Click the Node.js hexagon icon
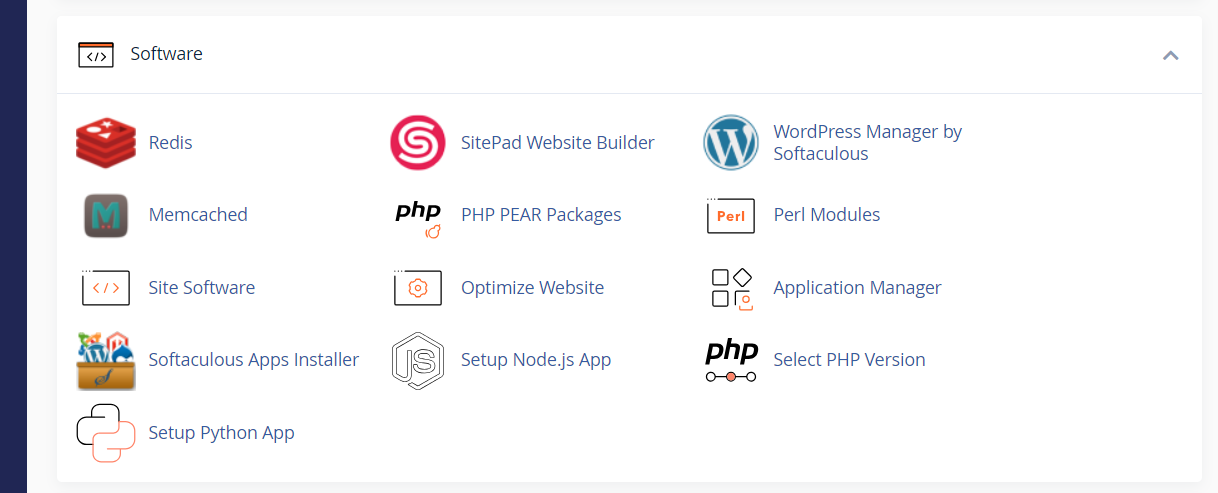Viewport: 1218px width, 493px height. [417, 360]
